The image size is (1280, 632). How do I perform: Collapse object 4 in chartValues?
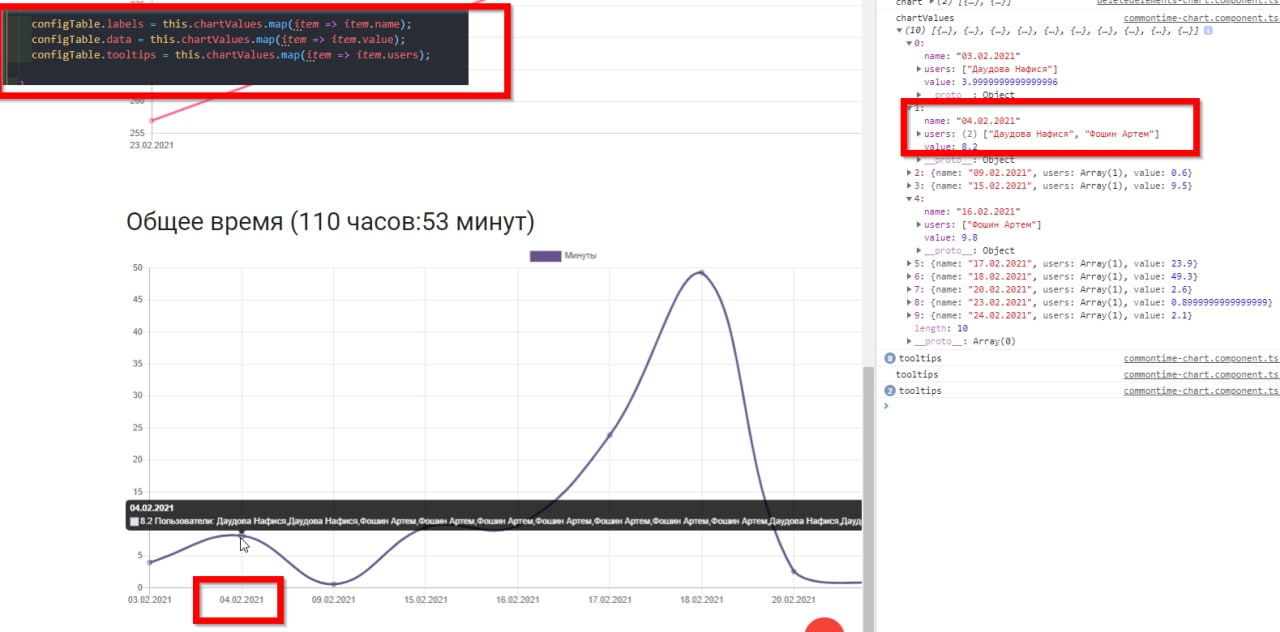pos(909,199)
